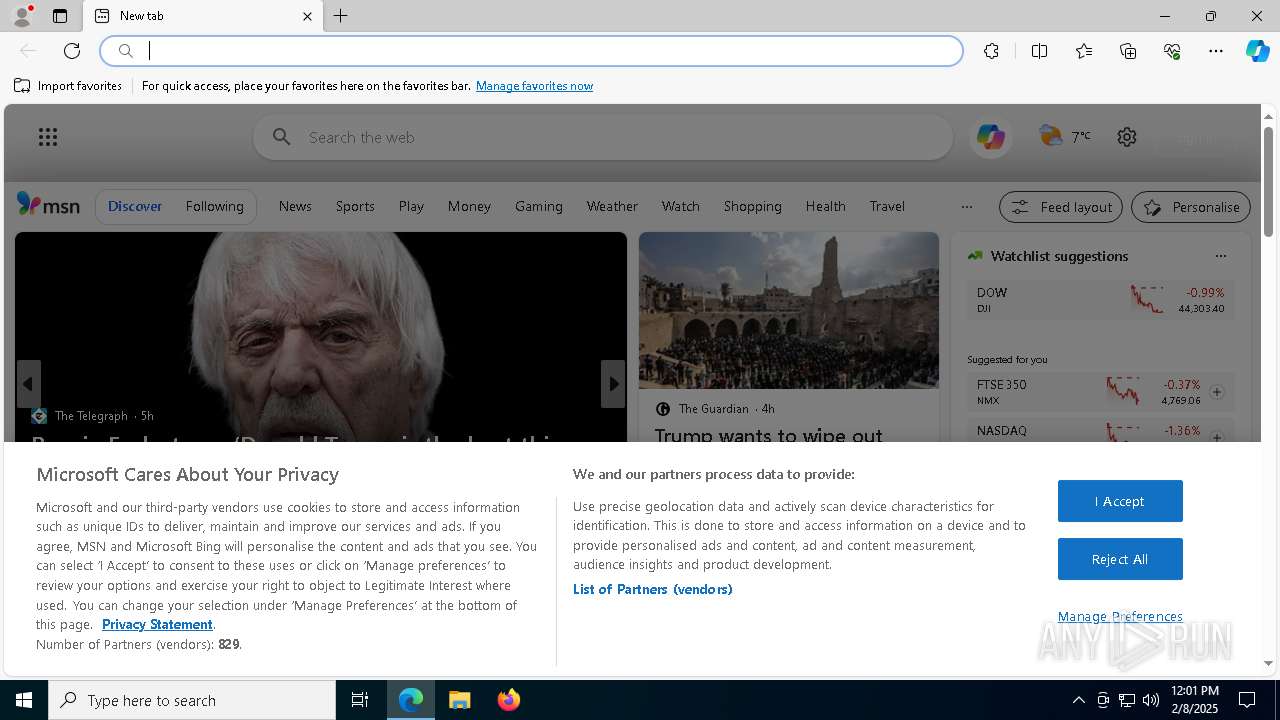1280x720 pixels.
Task: Open the Shopping menu item
Action: coord(752,206)
